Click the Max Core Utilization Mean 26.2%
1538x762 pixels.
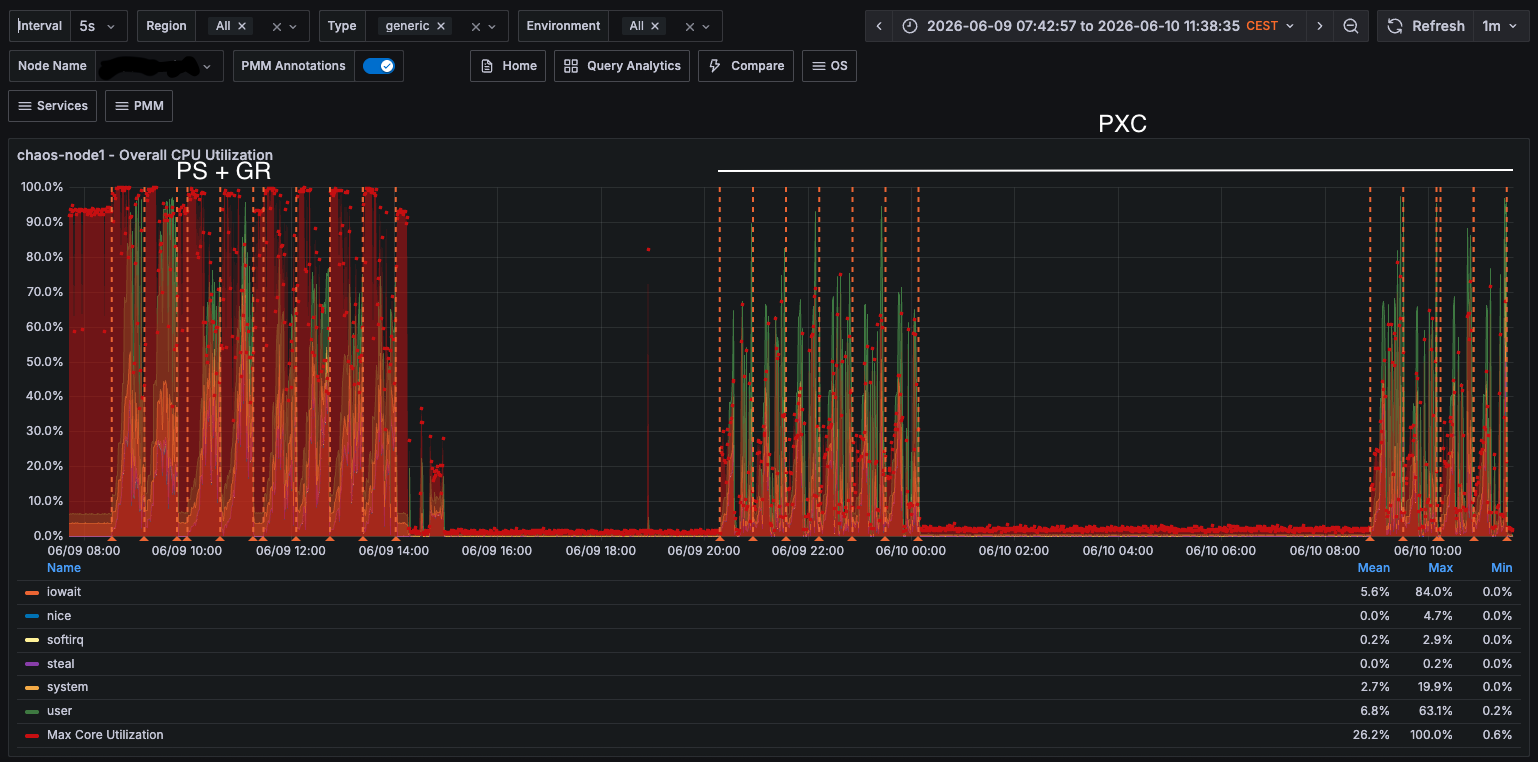[1371, 735]
